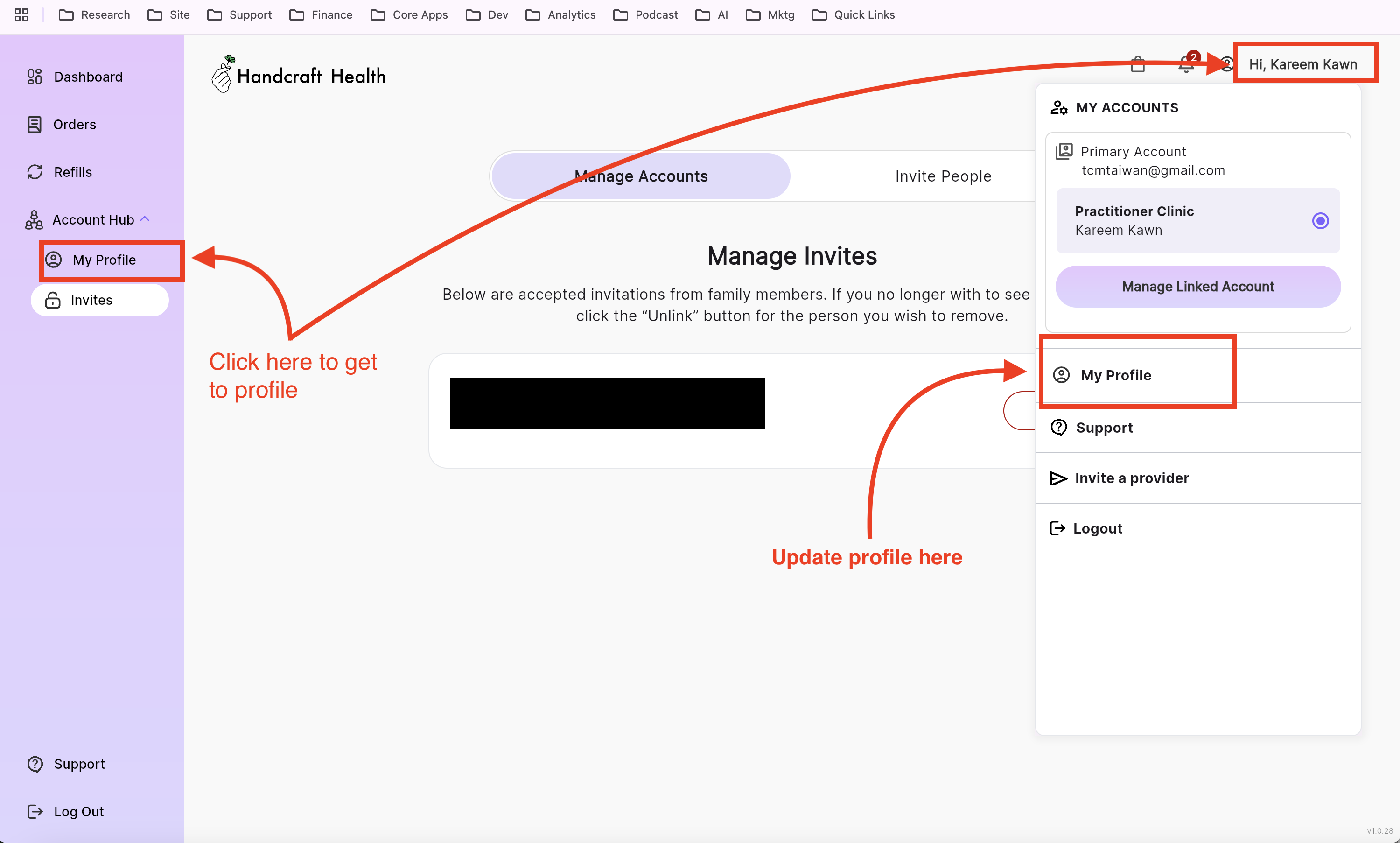Image resolution: width=1400 pixels, height=843 pixels.
Task: Select My Profile in the dropdown menu
Action: tap(1115, 375)
